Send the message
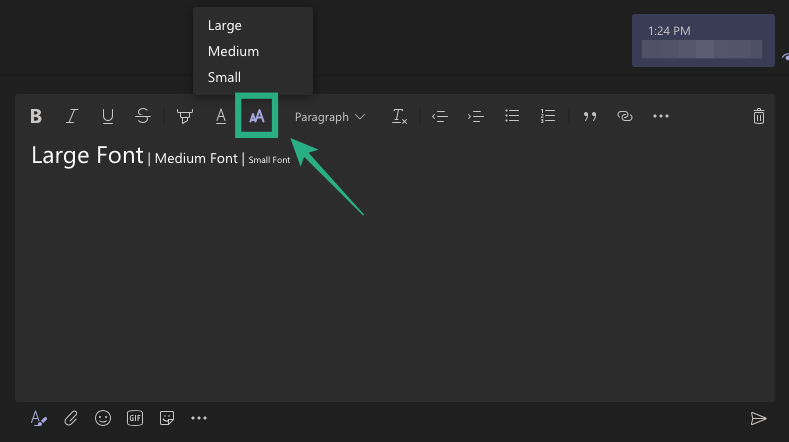Image resolution: width=789 pixels, height=442 pixels. [x=758, y=418]
